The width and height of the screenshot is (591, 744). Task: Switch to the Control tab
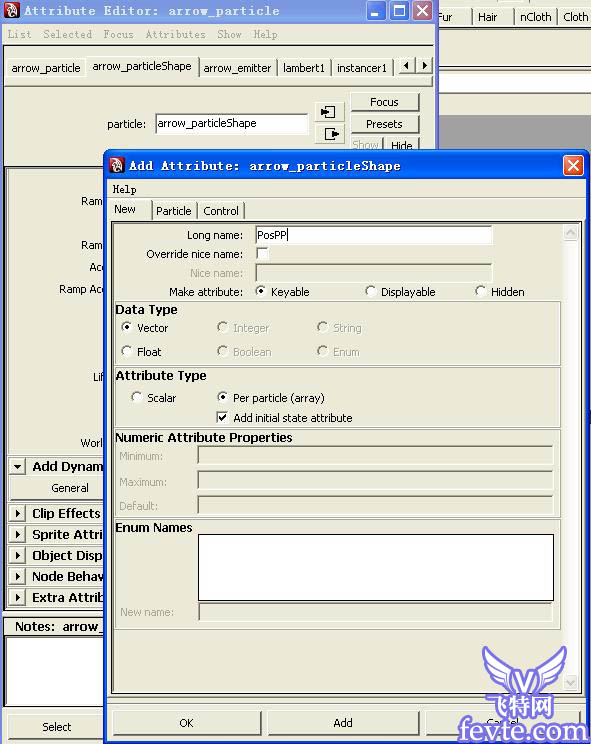point(221,211)
